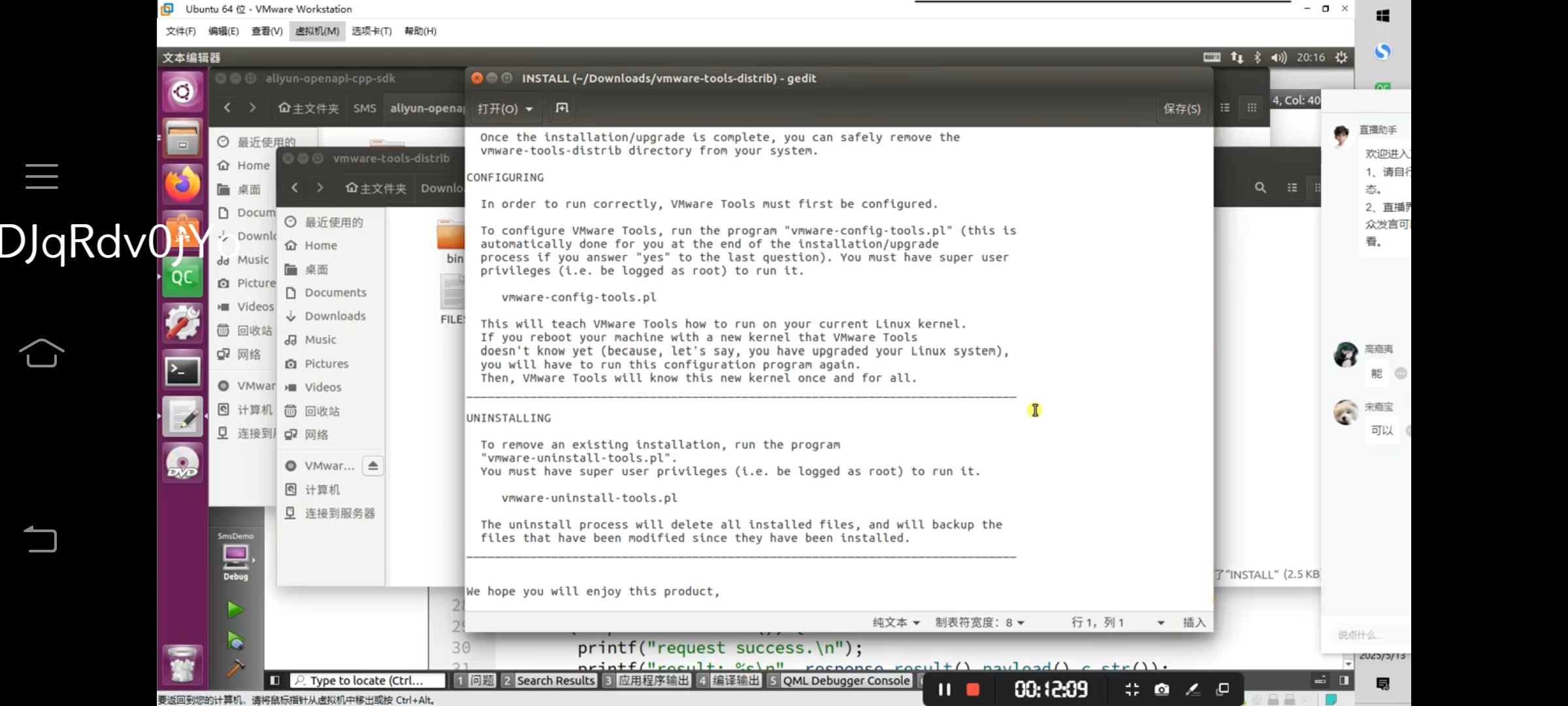Screen dimensions: 1568x706
Task: Pause the screen recording
Action: tap(944, 689)
